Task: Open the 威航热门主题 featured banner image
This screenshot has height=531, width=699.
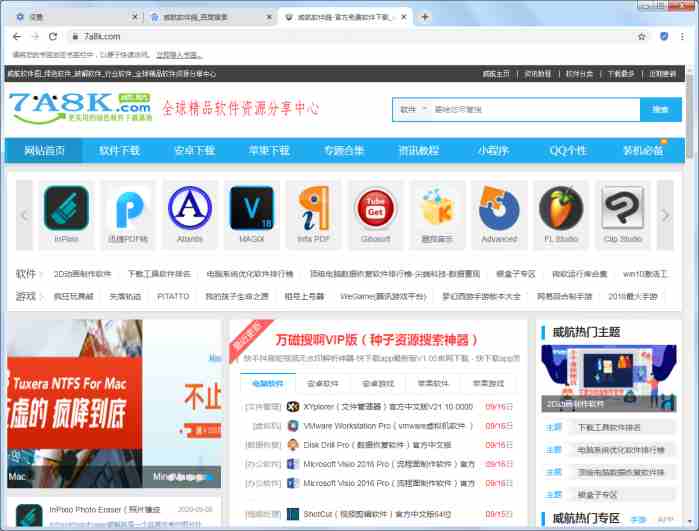Action: click(x=609, y=378)
